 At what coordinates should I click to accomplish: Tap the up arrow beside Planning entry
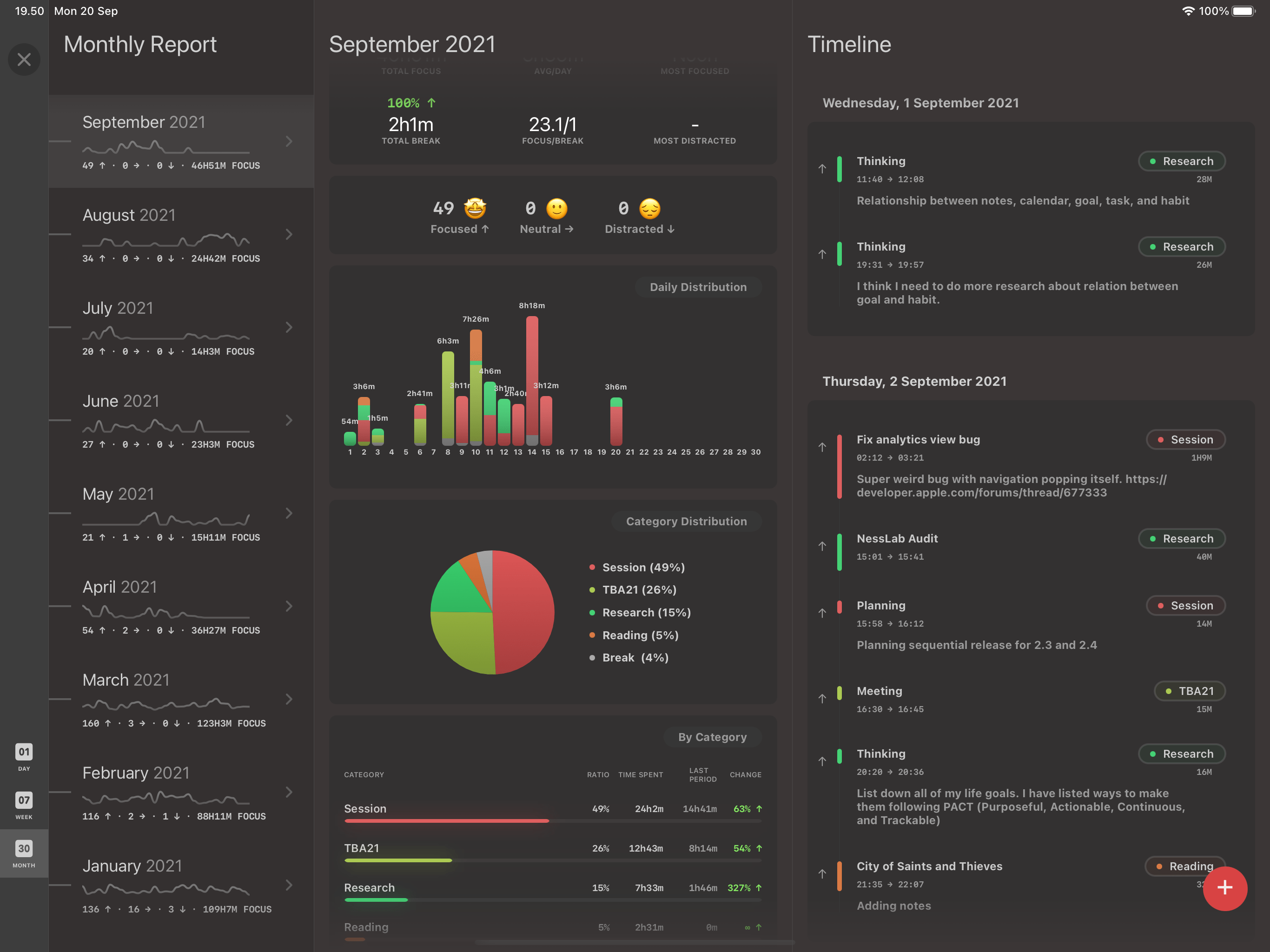coord(822,613)
